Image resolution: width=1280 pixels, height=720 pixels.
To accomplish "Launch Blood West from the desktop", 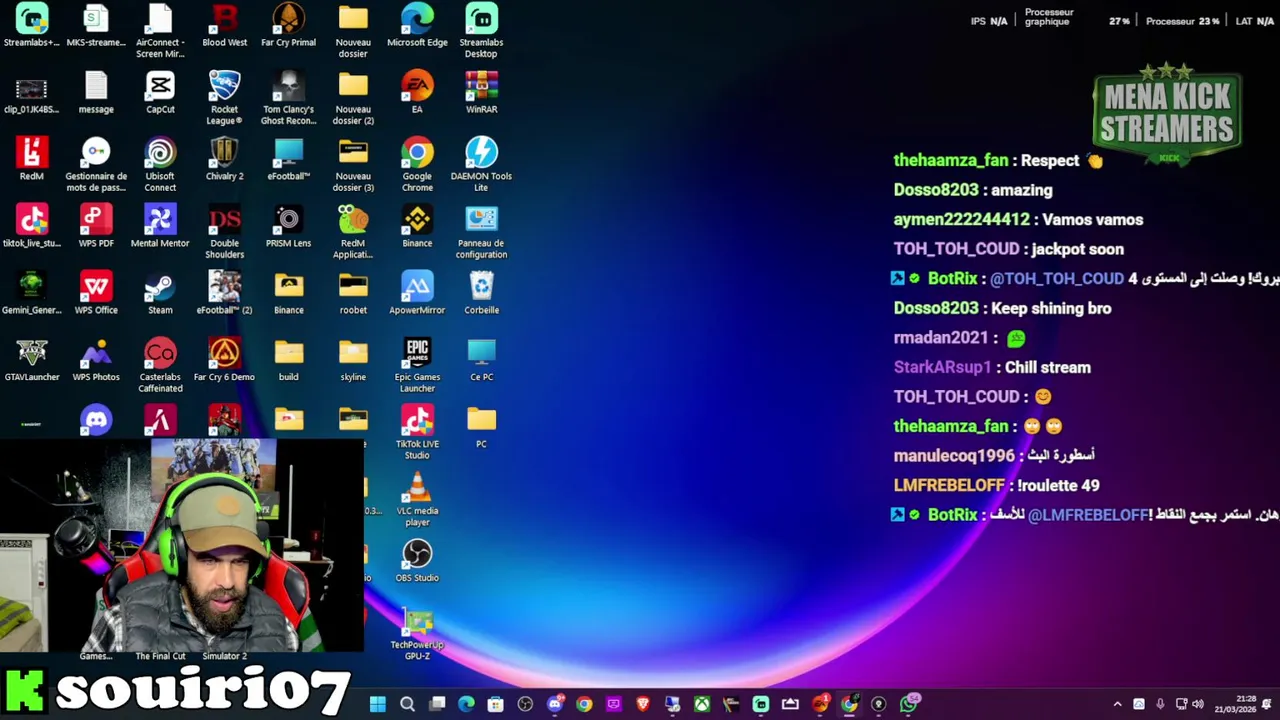I will point(225,26).
